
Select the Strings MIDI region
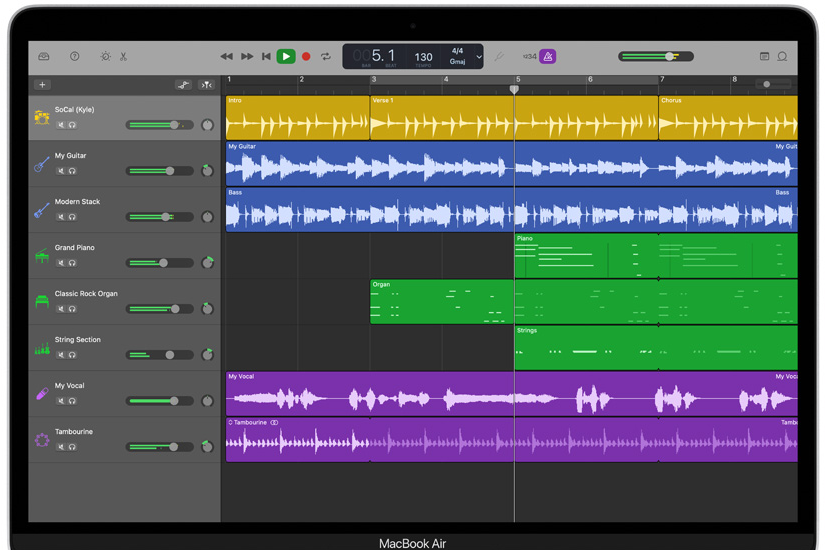[656, 348]
